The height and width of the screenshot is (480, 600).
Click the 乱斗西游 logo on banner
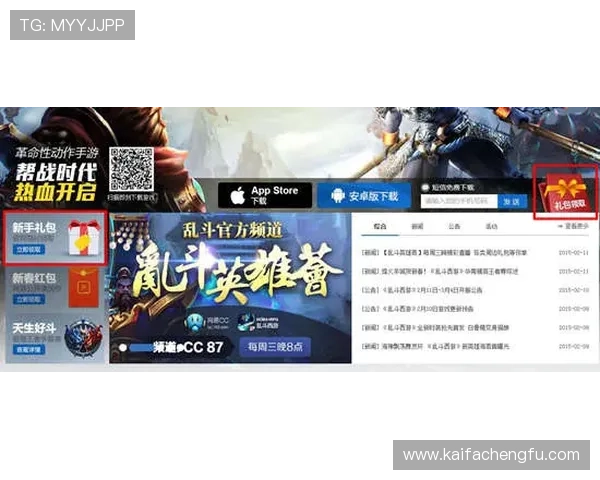(x=258, y=322)
